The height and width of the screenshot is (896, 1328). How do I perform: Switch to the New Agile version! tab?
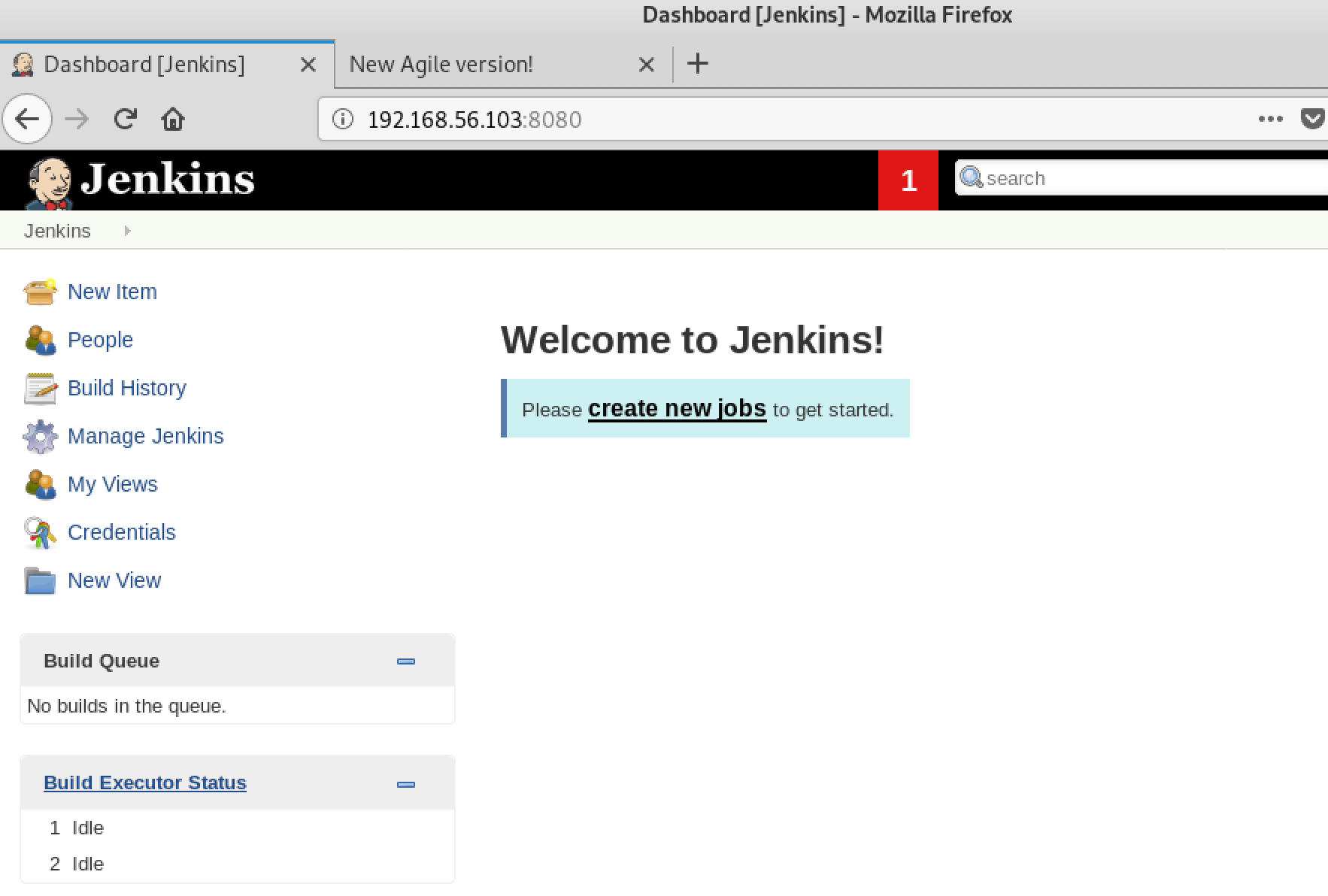pos(502,65)
